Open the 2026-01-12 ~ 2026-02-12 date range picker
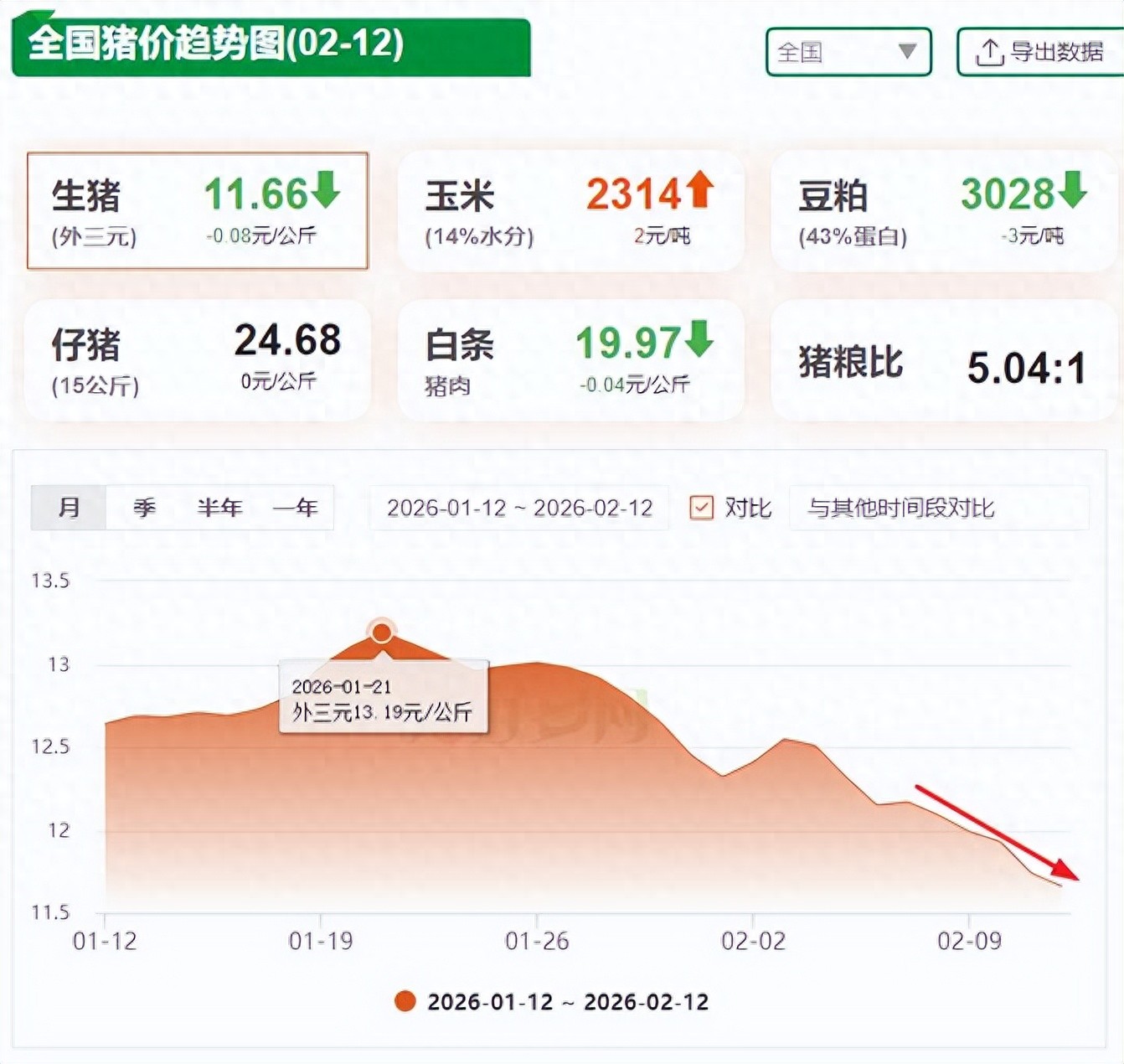This screenshot has height=1064, width=1124. click(x=519, y=508)
